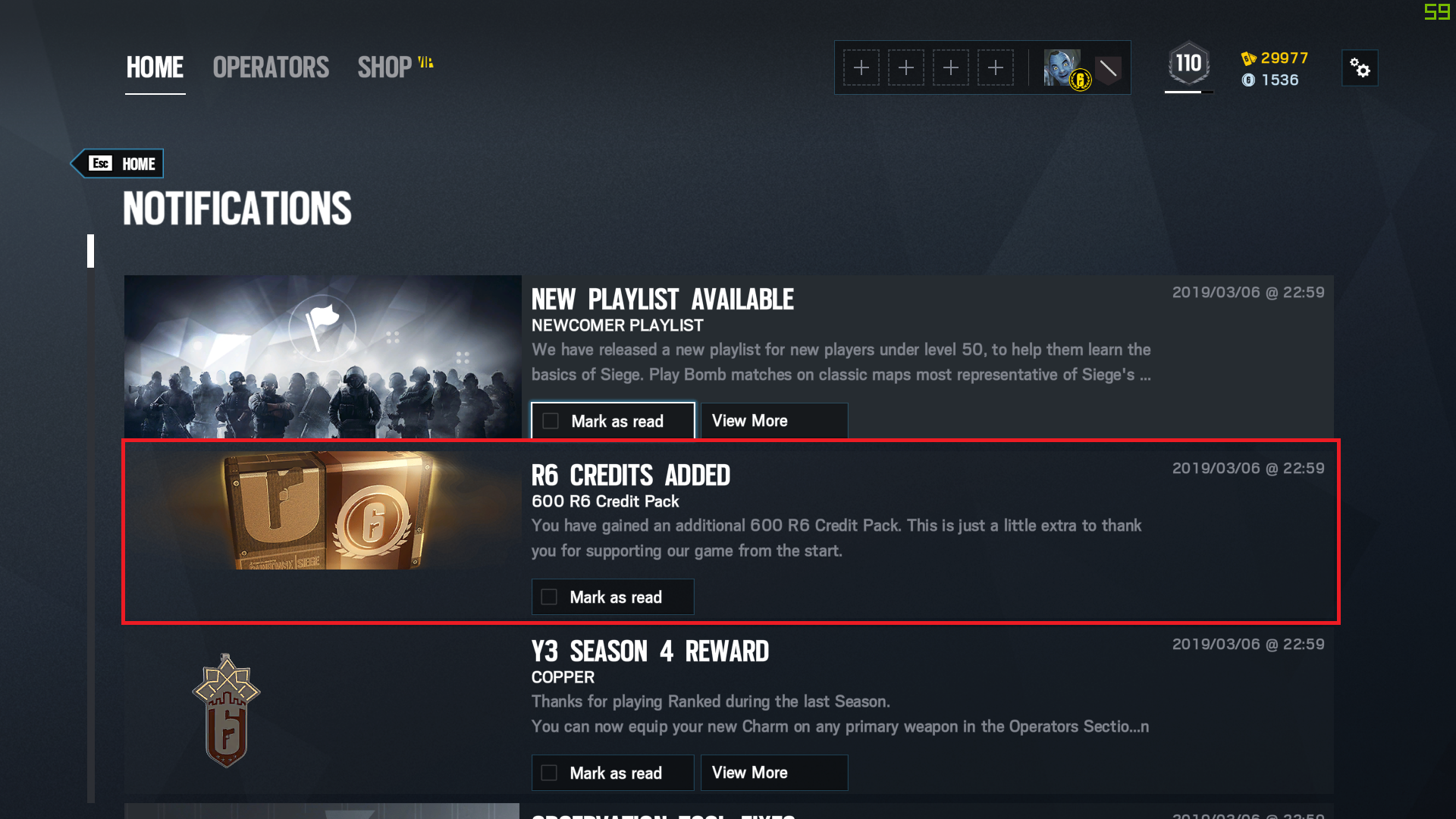The image size is (1456, 819).
Task: Check Mark as read for R6 Credits Added
Action: coord(613,597)
